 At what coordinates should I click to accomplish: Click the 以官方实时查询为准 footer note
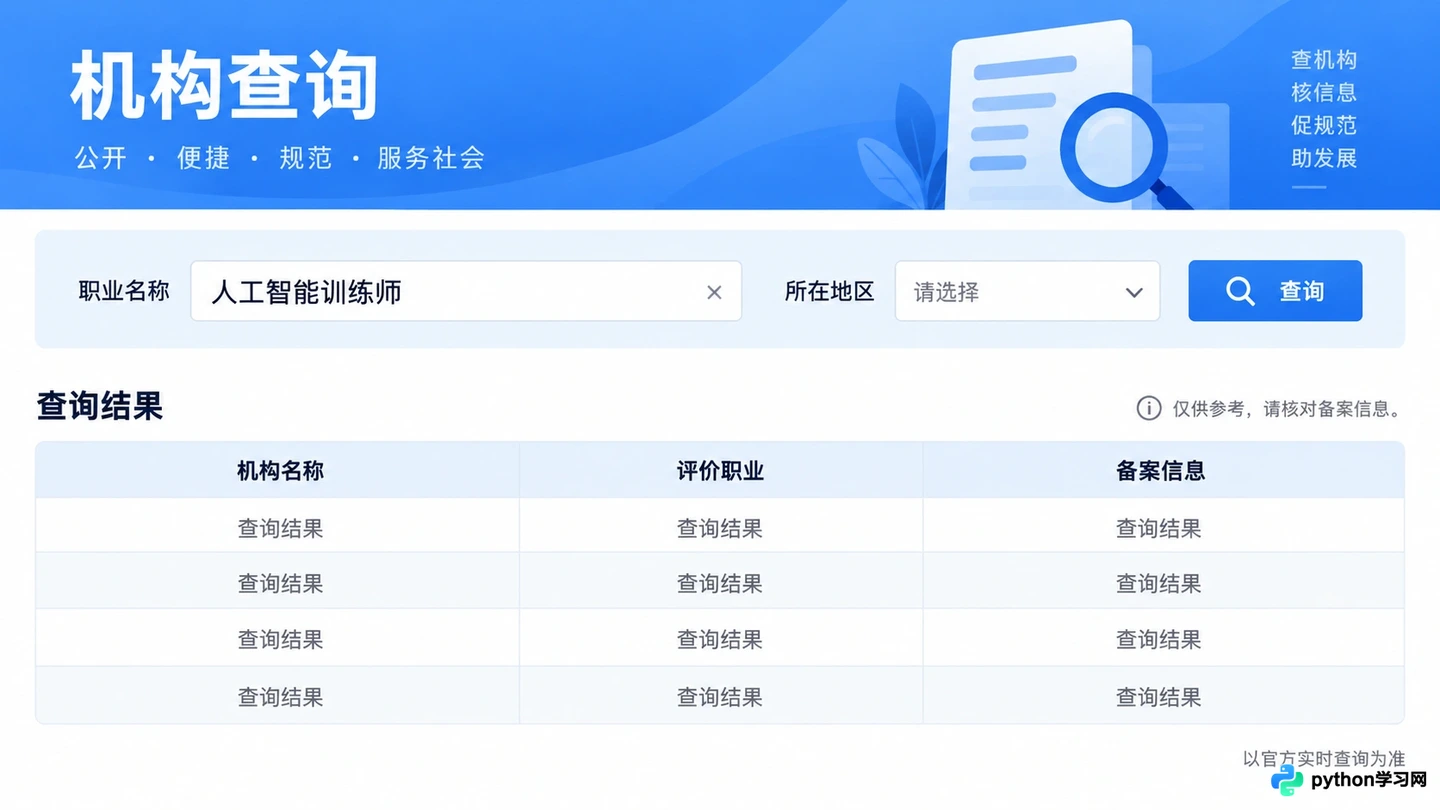[1324, 759]
